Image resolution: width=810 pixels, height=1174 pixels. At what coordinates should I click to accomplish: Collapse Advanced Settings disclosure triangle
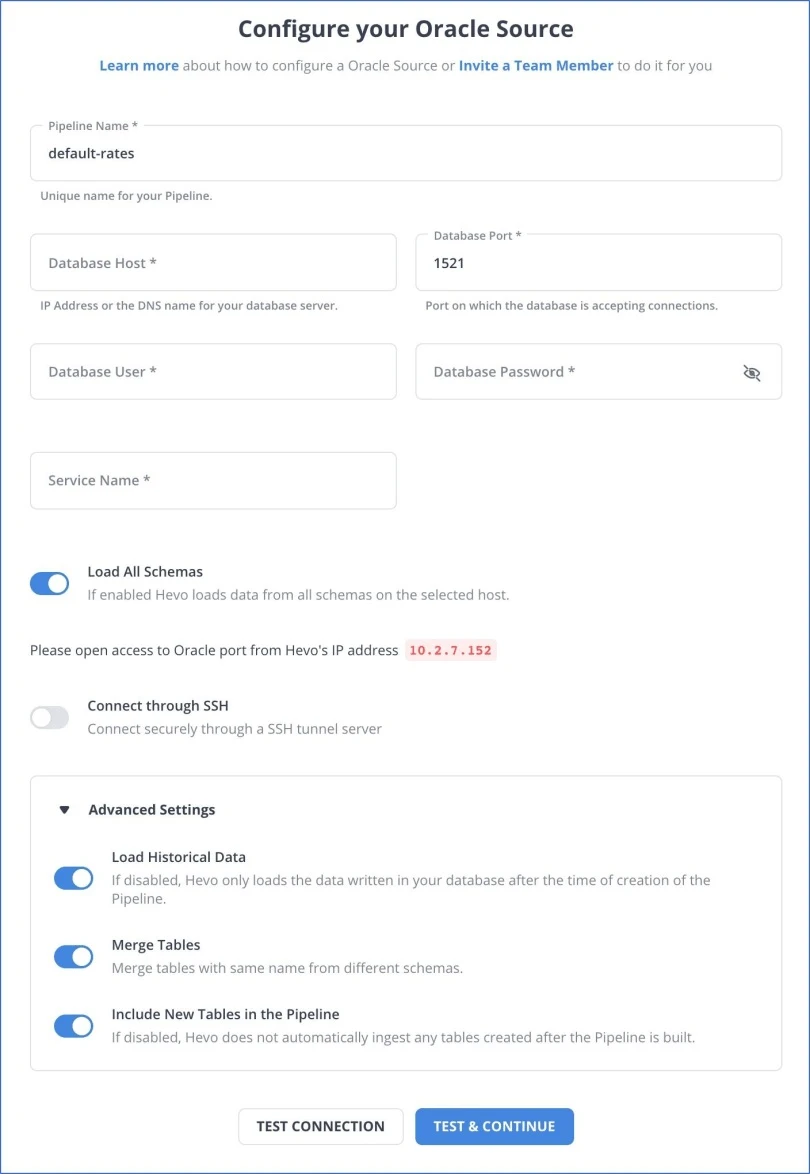click(64, 809)
